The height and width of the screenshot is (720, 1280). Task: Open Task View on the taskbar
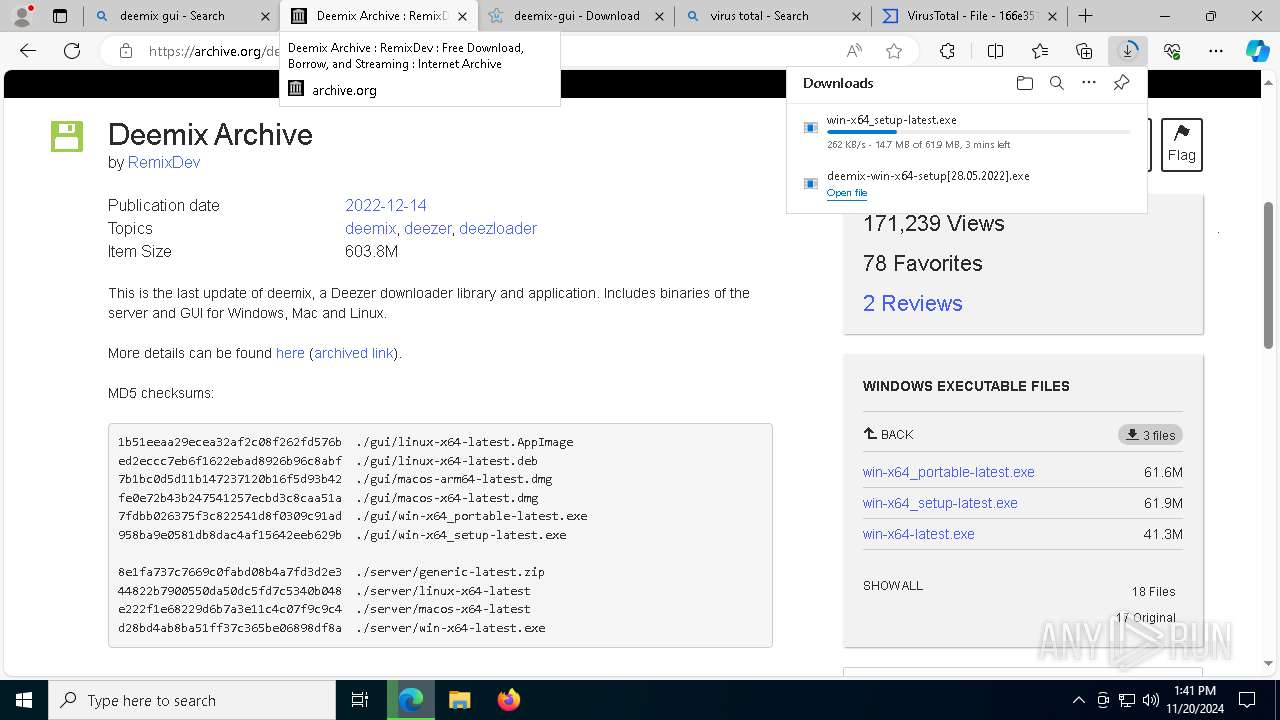click(360, 700)
